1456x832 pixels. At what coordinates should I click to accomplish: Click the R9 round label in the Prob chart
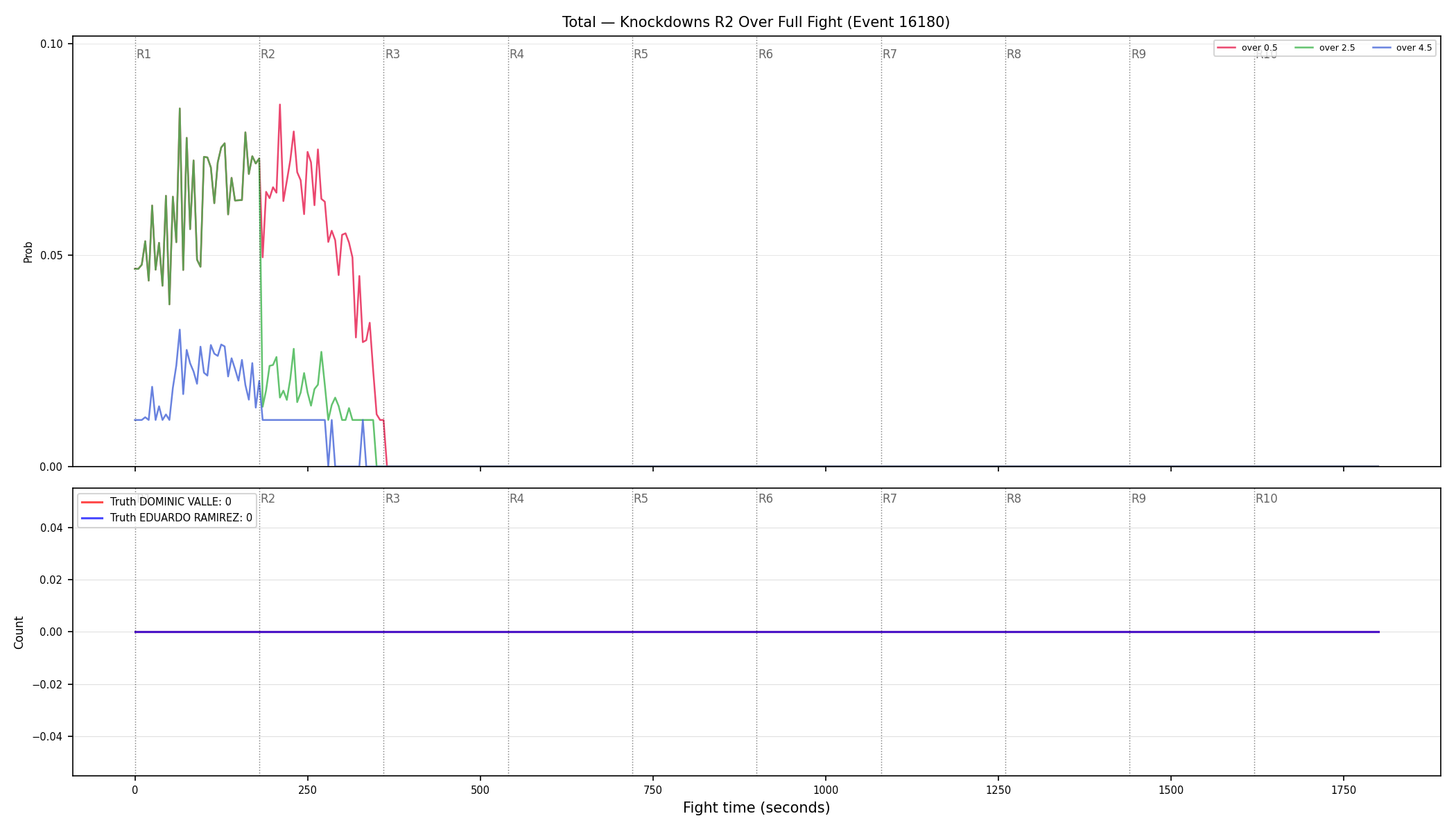click(x=1138, y=54)
